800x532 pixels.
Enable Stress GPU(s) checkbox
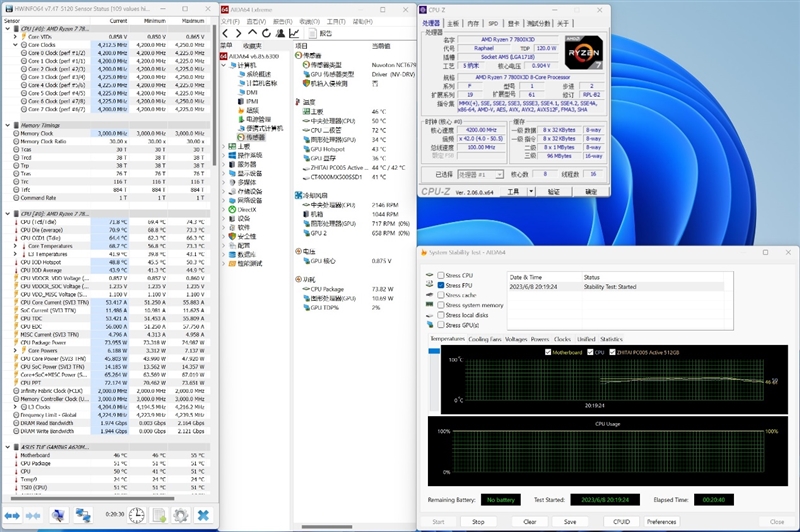441,325
